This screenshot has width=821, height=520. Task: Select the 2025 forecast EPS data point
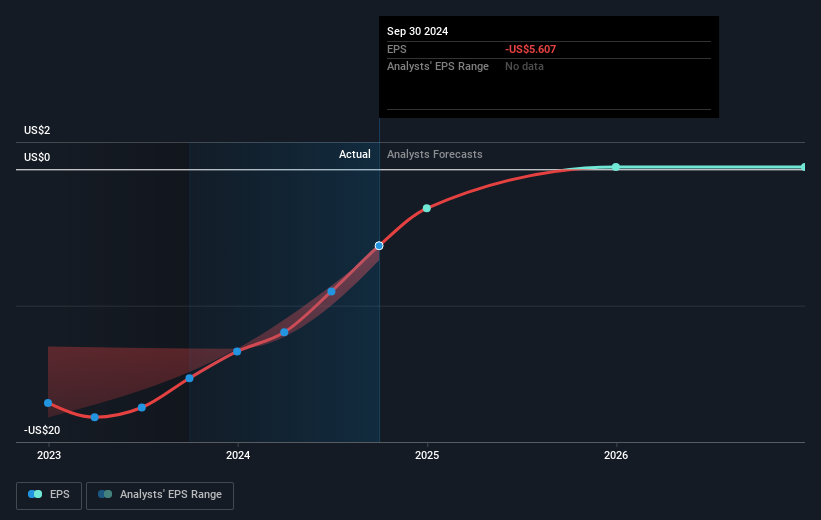coord(427,208)
